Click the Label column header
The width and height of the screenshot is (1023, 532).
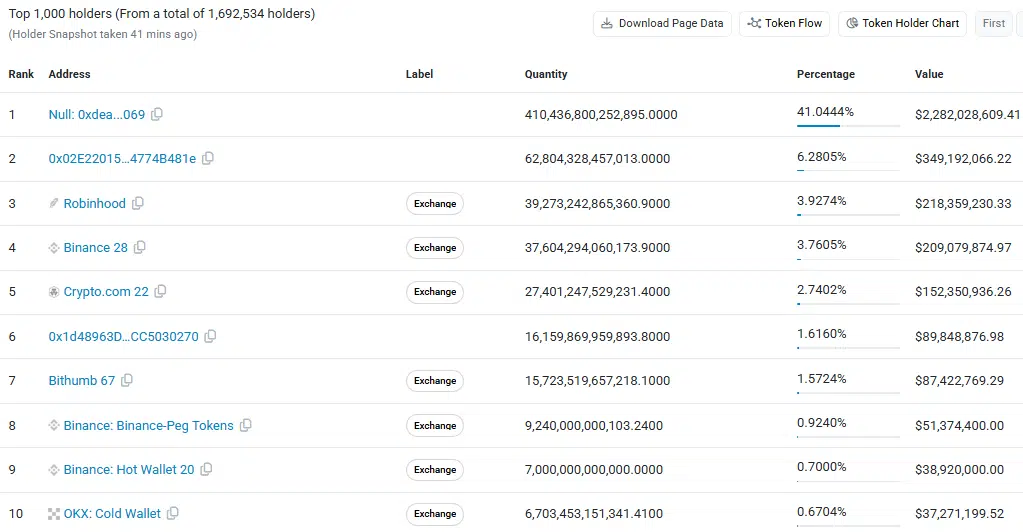point(419,74)
